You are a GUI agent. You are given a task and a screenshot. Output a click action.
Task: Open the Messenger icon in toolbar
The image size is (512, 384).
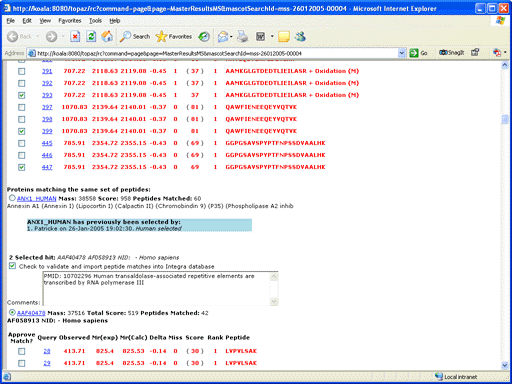300,36
